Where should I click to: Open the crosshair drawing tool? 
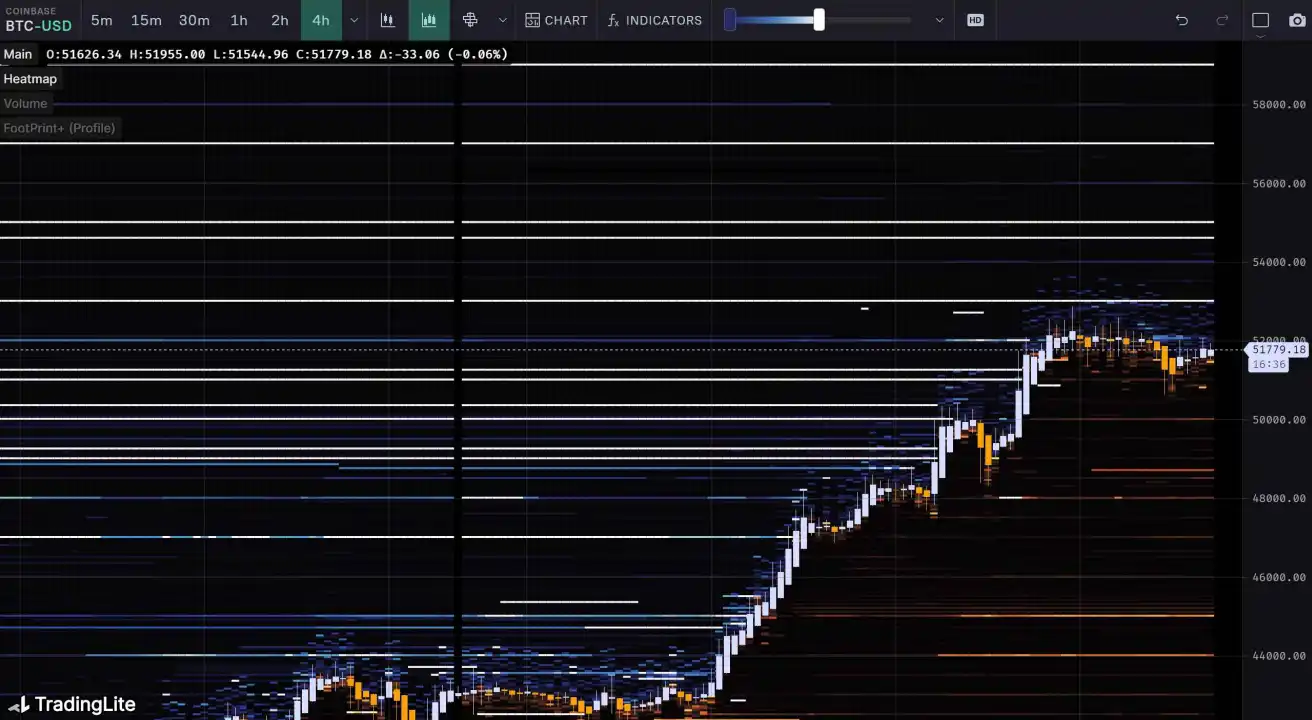click(470, 20)
